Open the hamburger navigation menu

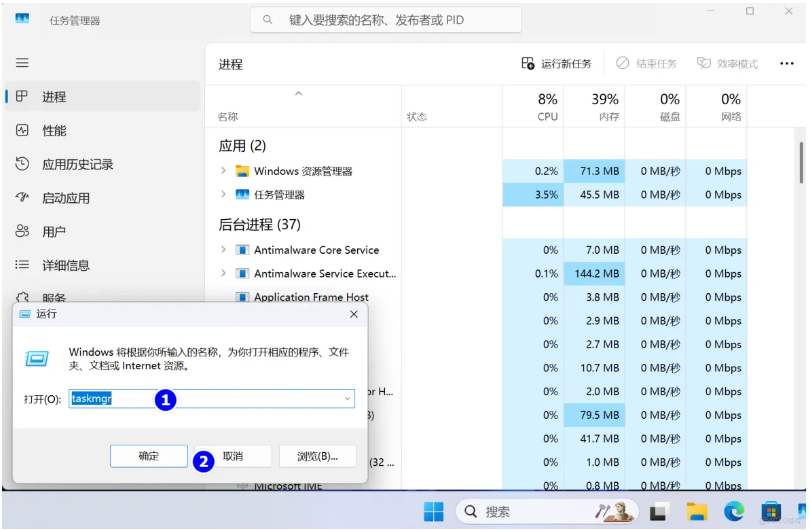pyautogui.click(x=22, y=63)
